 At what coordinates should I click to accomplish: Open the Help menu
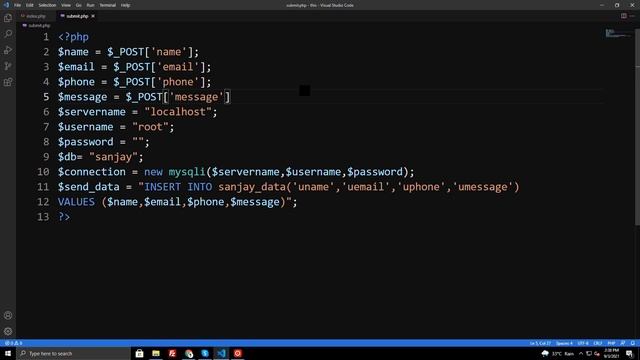click(x=125, y=5)
